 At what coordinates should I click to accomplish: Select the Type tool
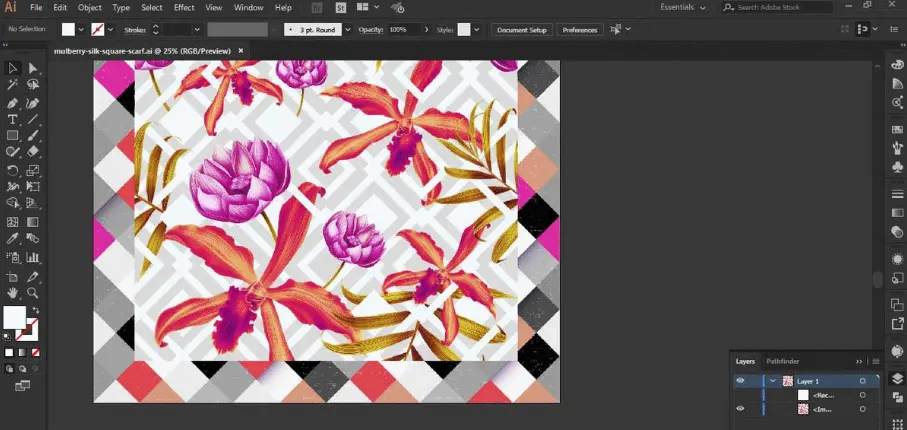coord(13,119)
